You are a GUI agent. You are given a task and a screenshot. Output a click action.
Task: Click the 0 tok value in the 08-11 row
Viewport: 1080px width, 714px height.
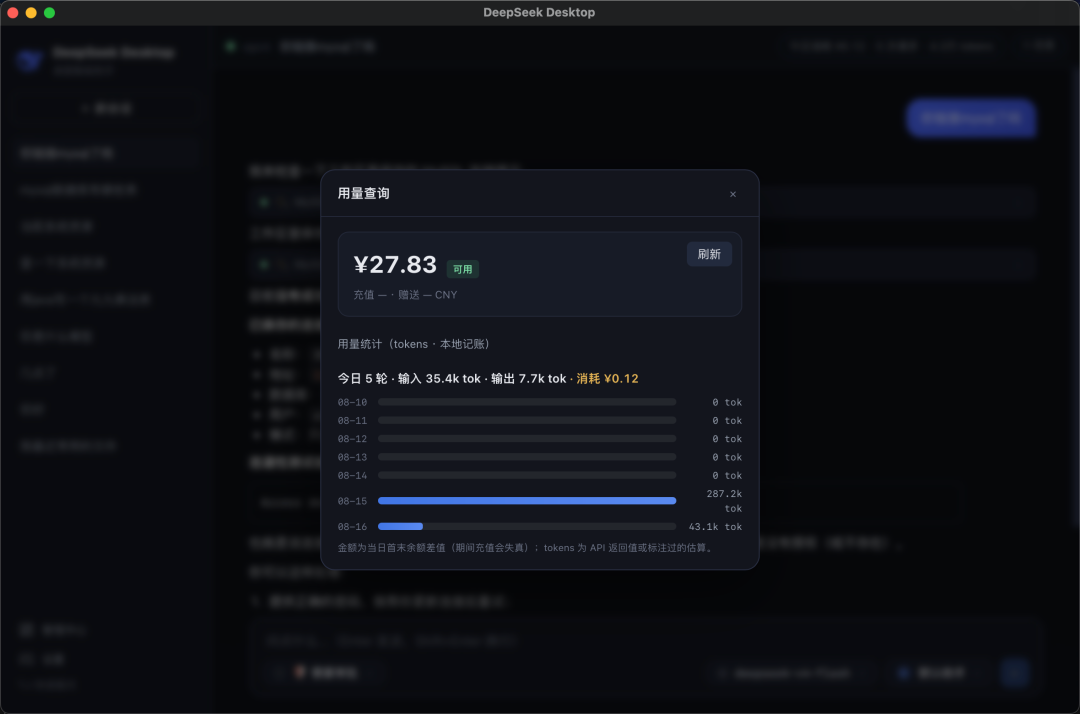727,421
